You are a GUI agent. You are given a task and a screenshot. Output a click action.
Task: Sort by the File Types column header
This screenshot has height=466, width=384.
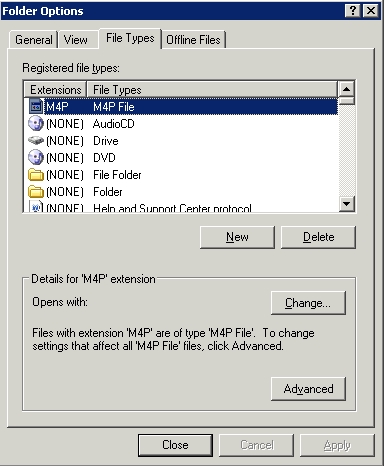[212, 89]
